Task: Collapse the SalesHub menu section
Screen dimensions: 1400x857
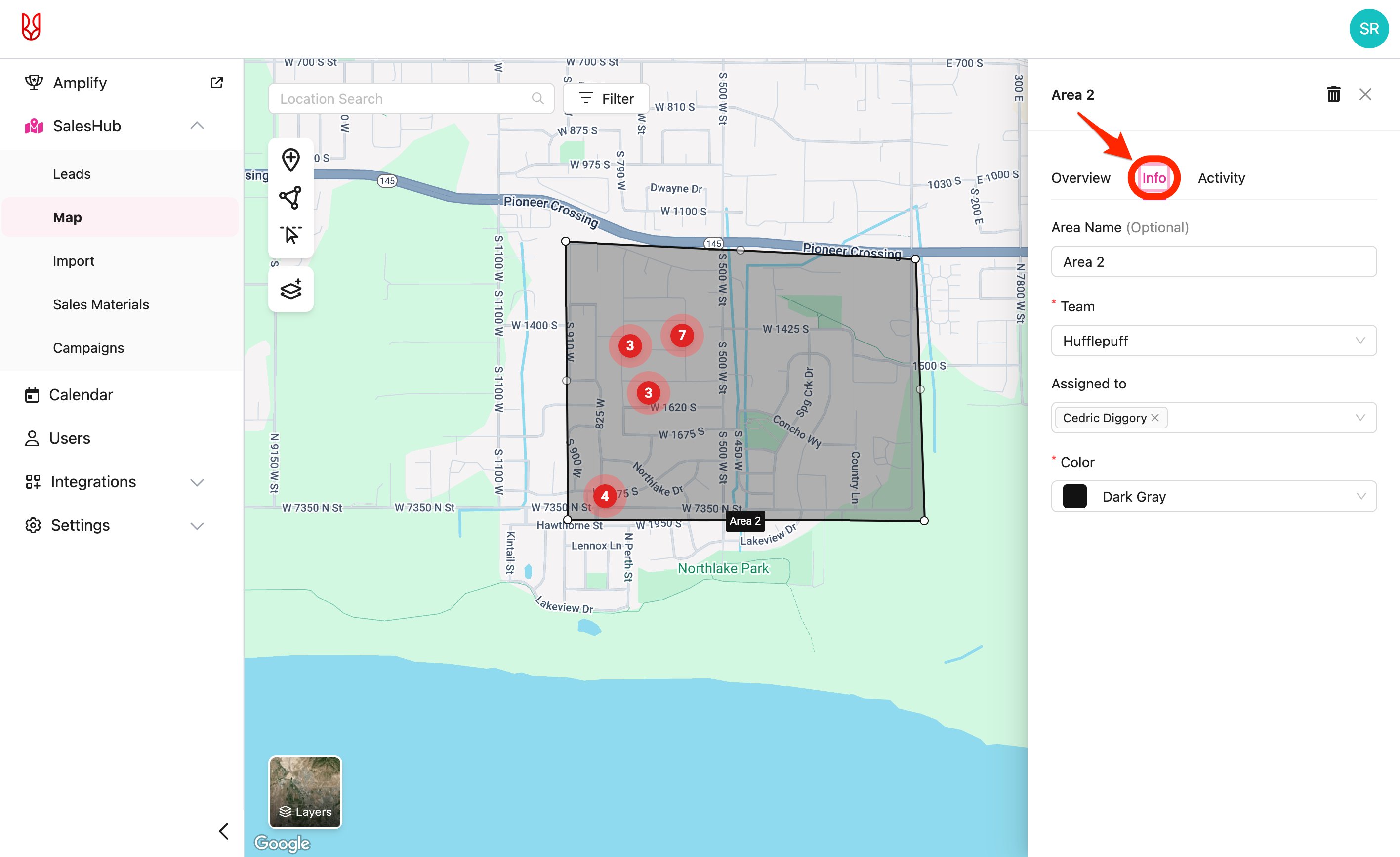Action: 197,126
